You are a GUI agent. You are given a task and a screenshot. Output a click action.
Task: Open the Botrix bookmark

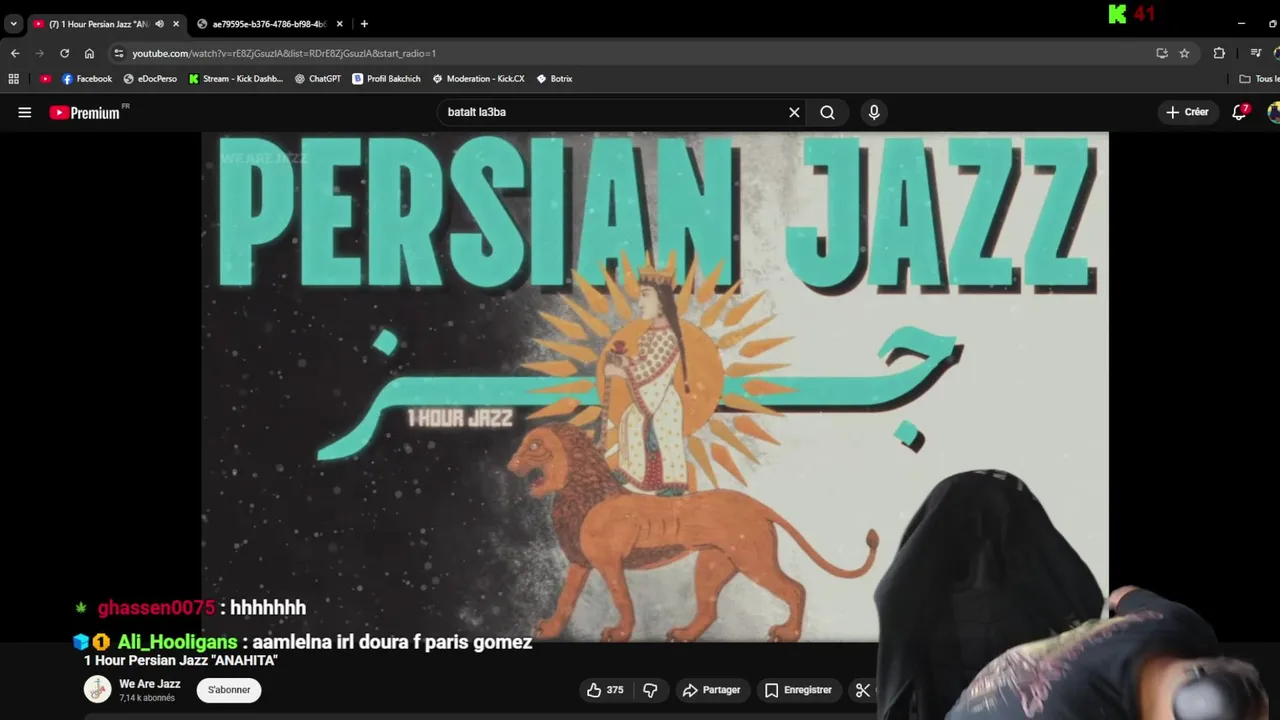click(x=554, y=79)
